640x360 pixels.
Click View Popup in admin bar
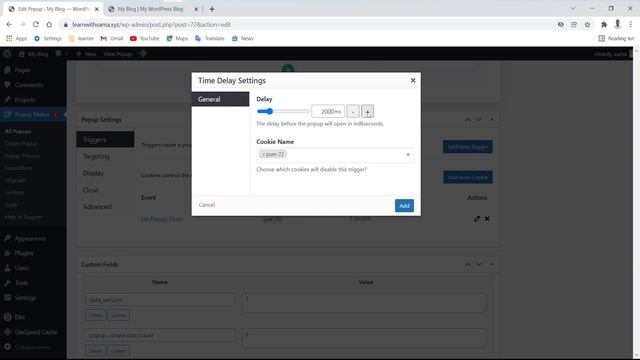click(118, 54)
